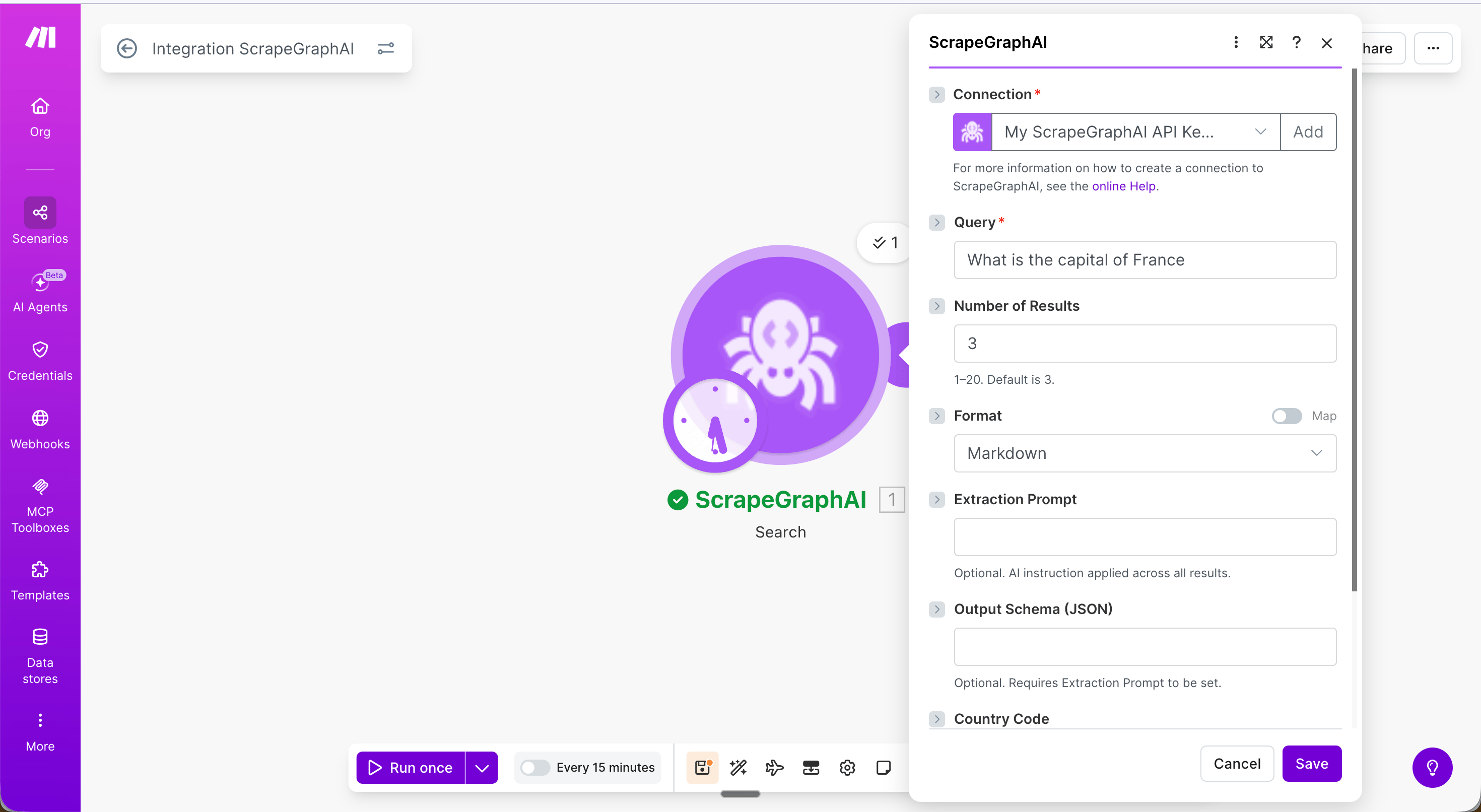Image resolution: width=1481 pixels, height=812 pixels.
Task: Open the Templates section
Action: pos(40,581)
